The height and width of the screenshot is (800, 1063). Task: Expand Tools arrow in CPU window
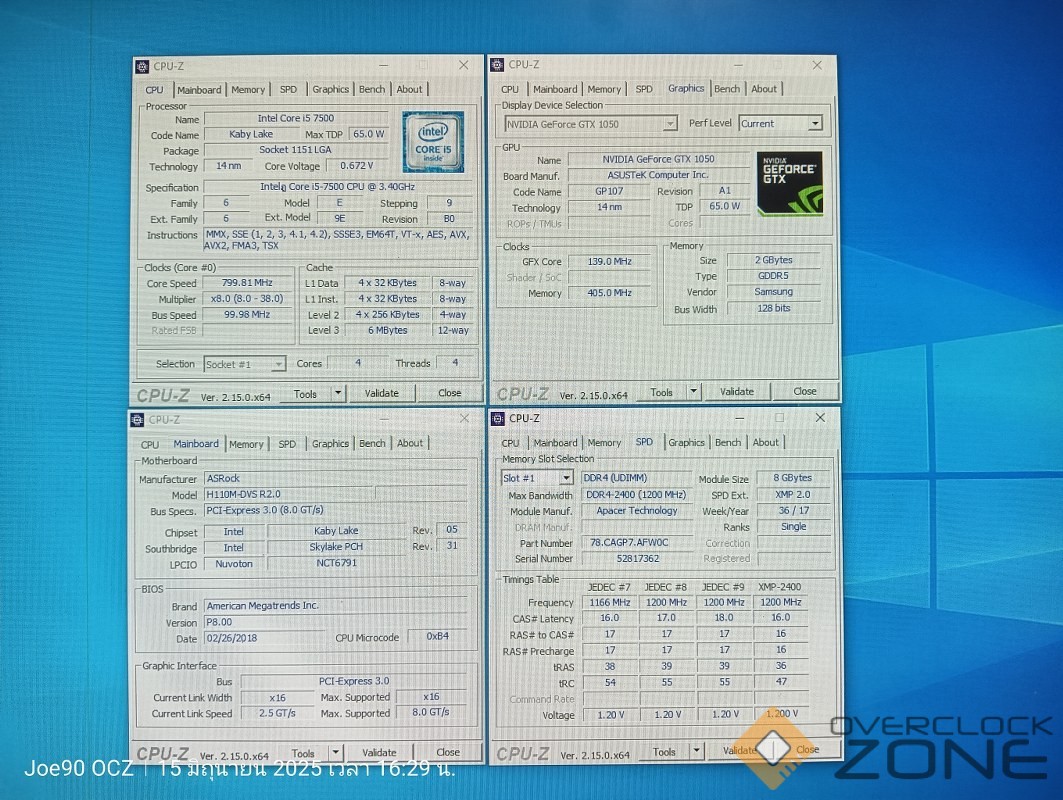click(x=338, y=393)
